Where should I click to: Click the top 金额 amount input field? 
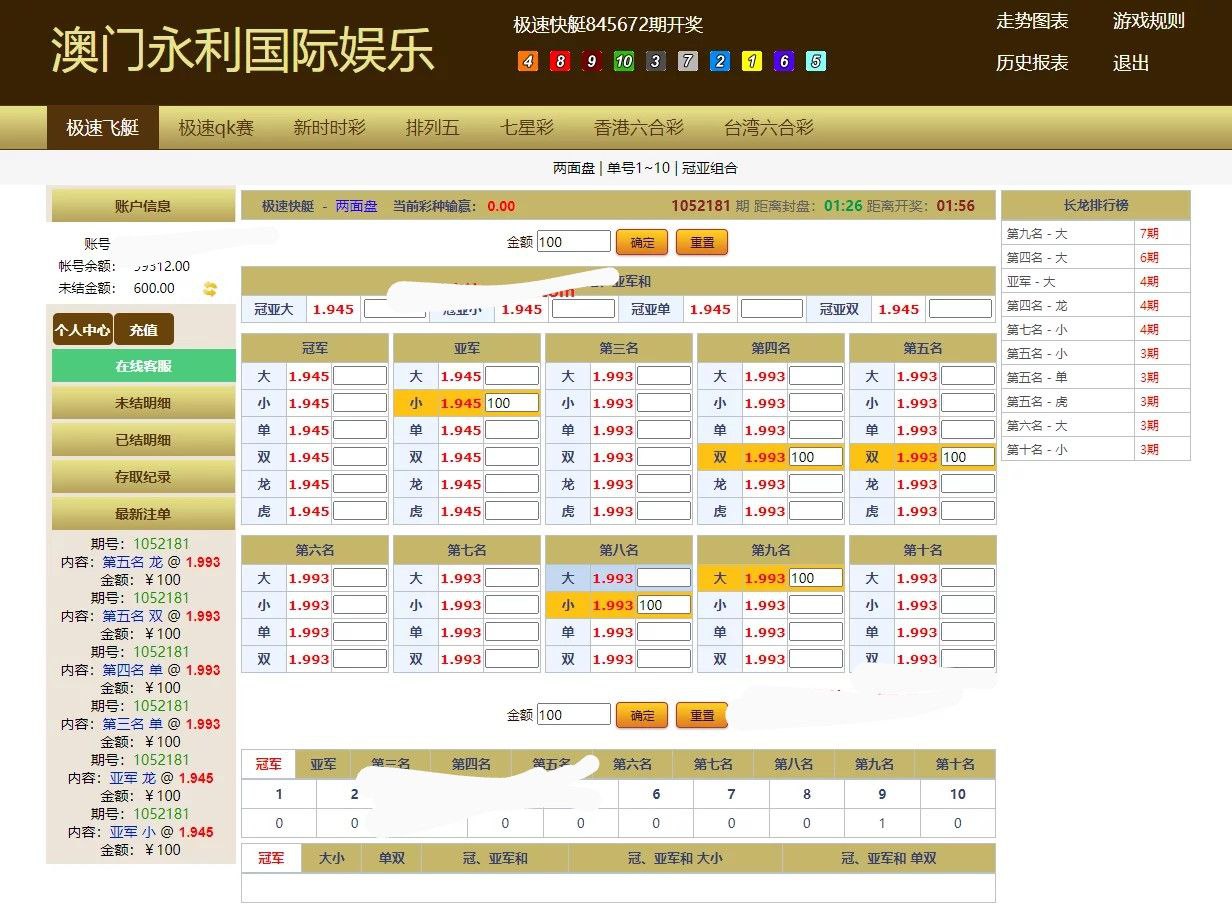[573, 242]
